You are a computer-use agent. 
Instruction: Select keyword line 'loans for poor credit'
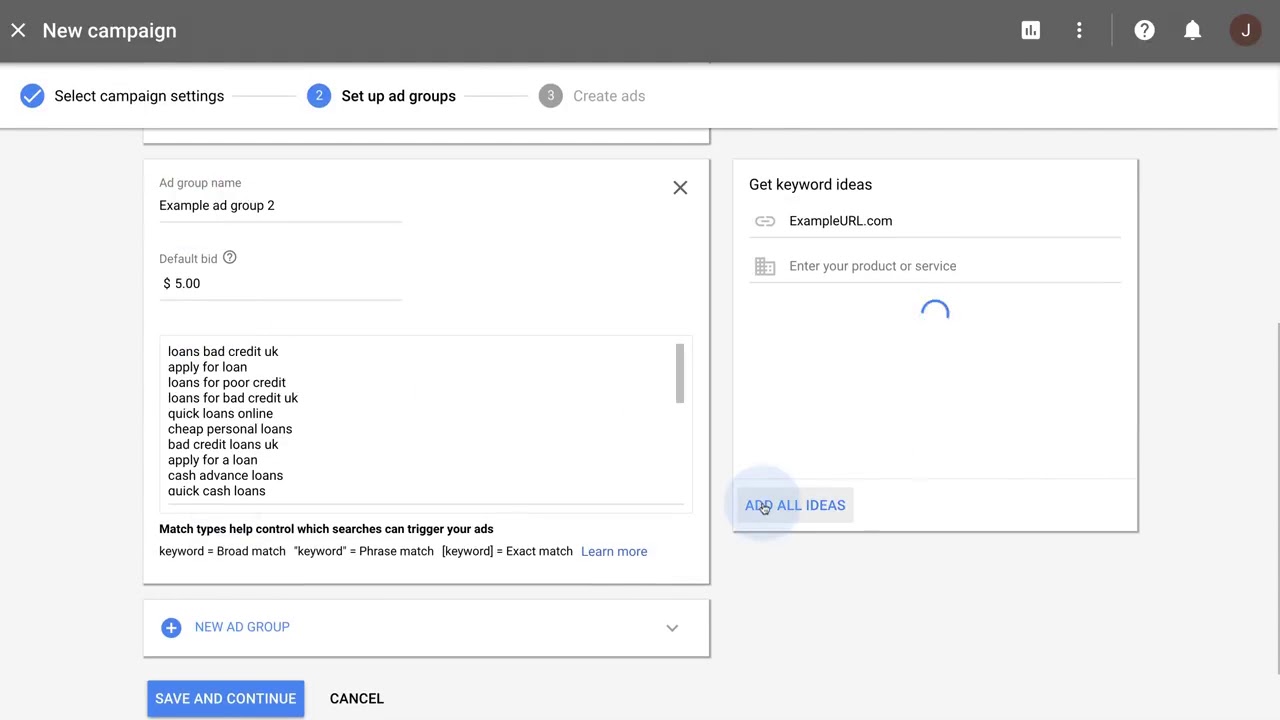pyautogui.click(x=227, y=383)
